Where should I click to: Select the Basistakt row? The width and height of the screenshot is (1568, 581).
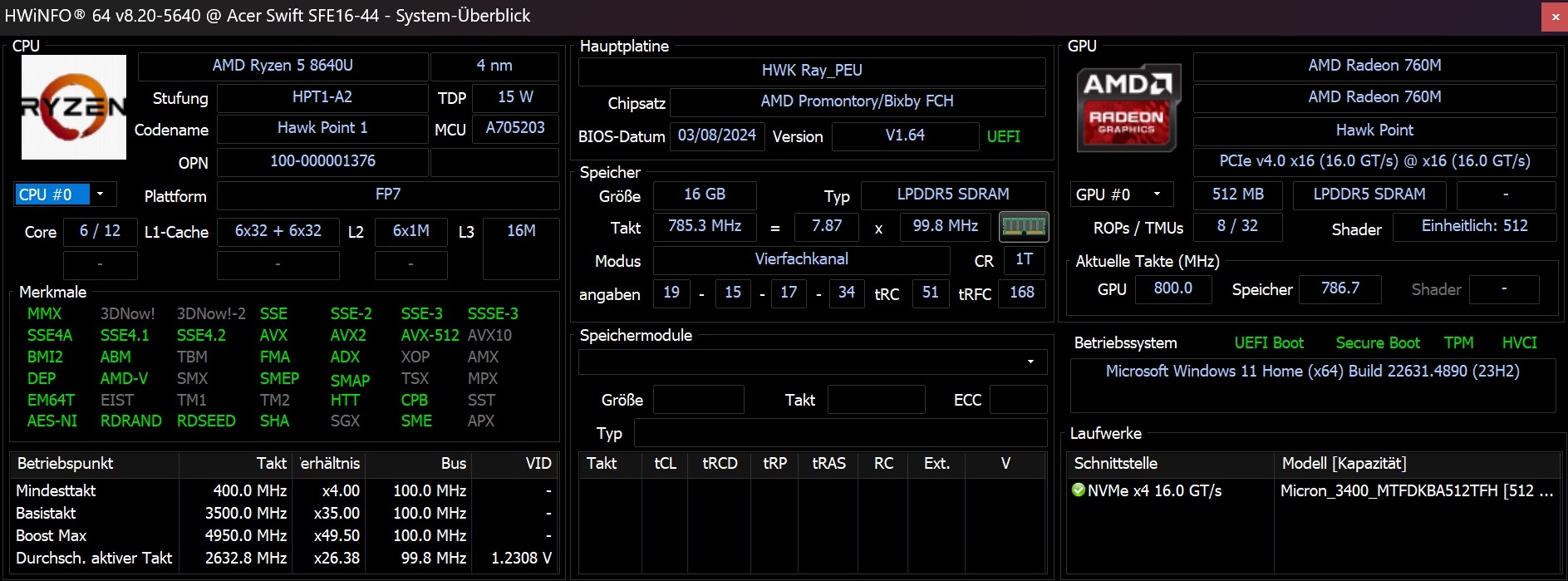click(x=283, y=514)
